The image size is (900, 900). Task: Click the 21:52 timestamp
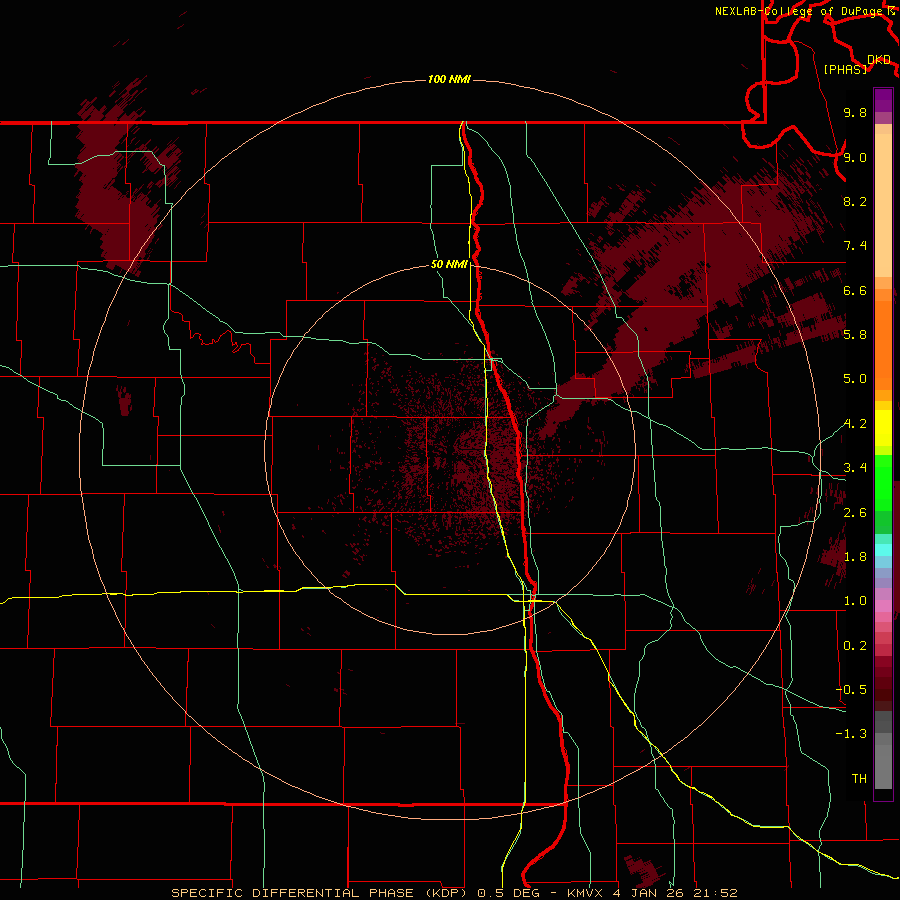point(715,893)
